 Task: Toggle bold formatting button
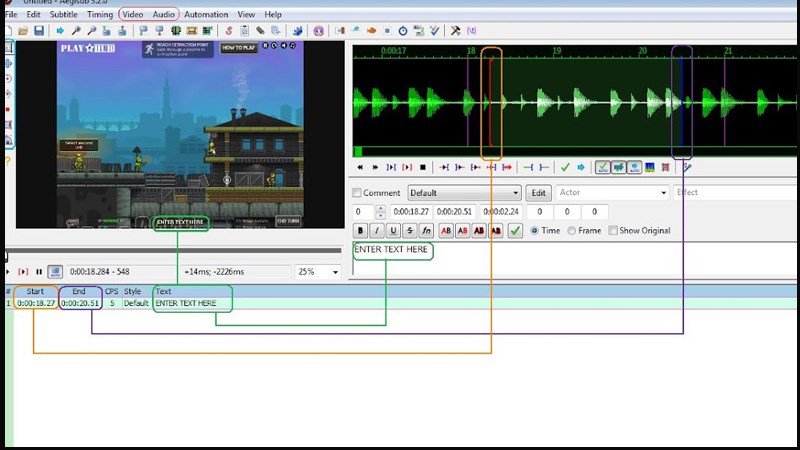[x=361, y=231]
